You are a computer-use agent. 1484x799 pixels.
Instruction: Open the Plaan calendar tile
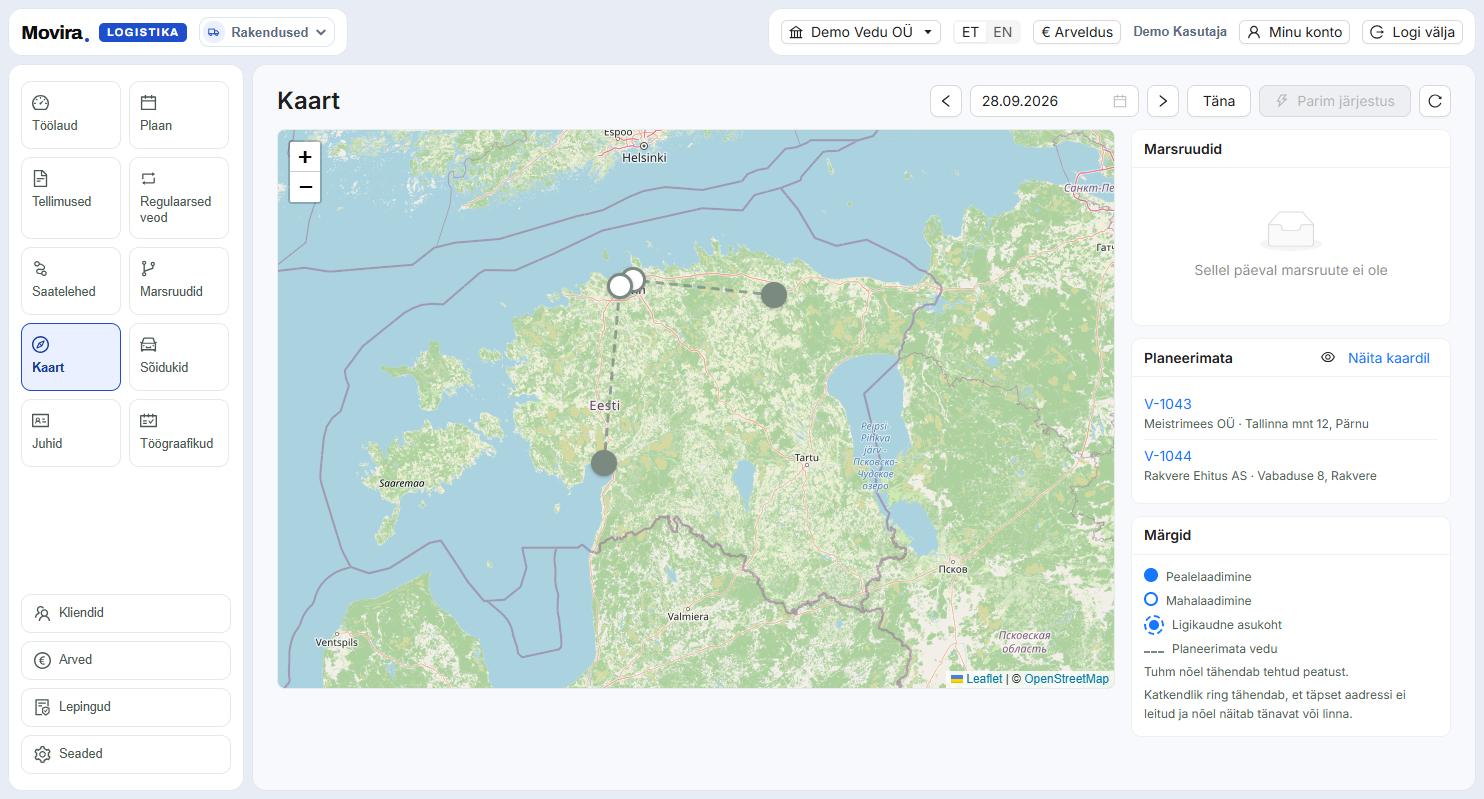click(179, 115)
